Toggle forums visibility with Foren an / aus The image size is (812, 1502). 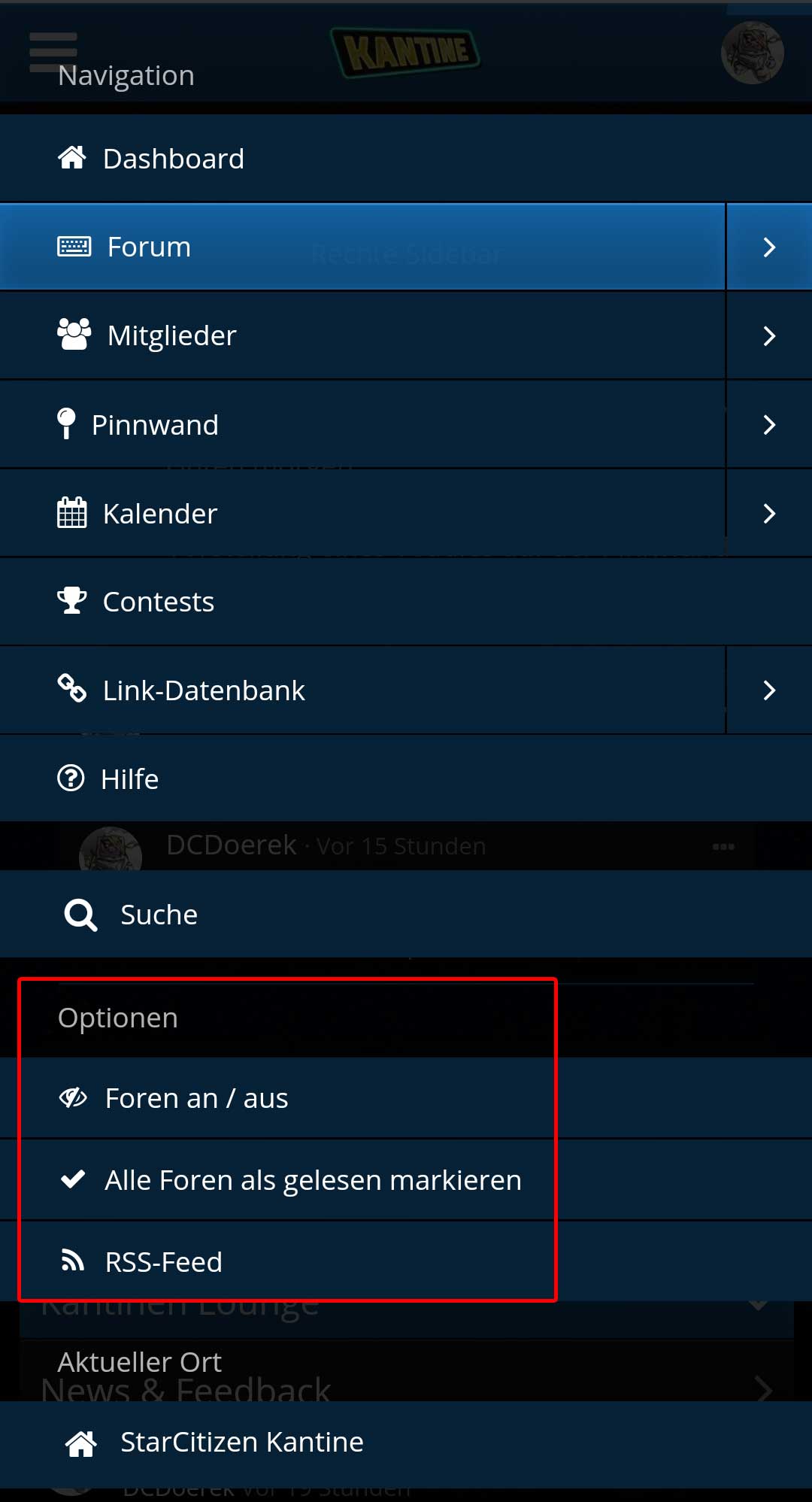pyautogui.click(x=197, y=1098)
